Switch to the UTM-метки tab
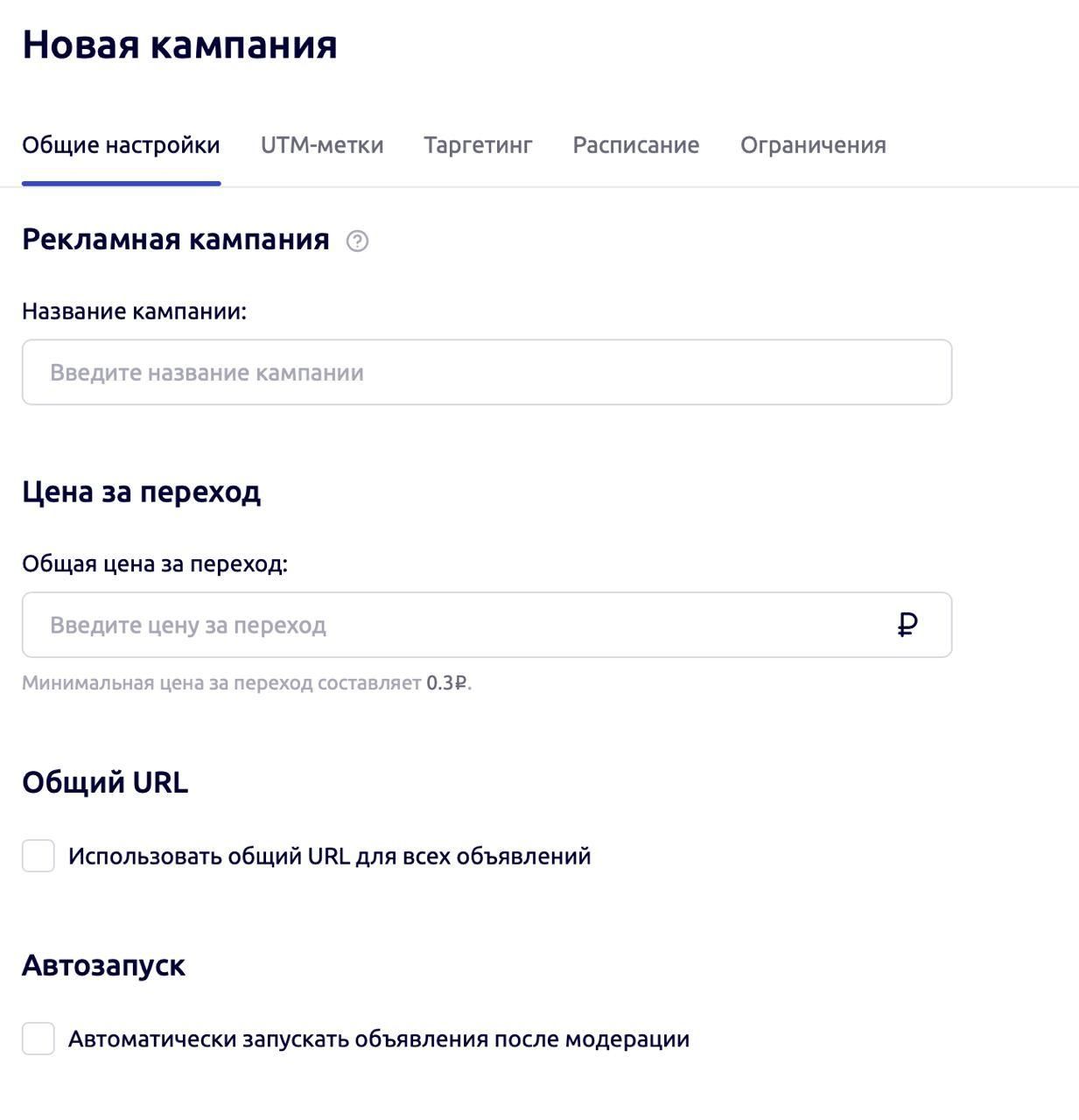The image size is (1079, 1120). pos(322,145)
